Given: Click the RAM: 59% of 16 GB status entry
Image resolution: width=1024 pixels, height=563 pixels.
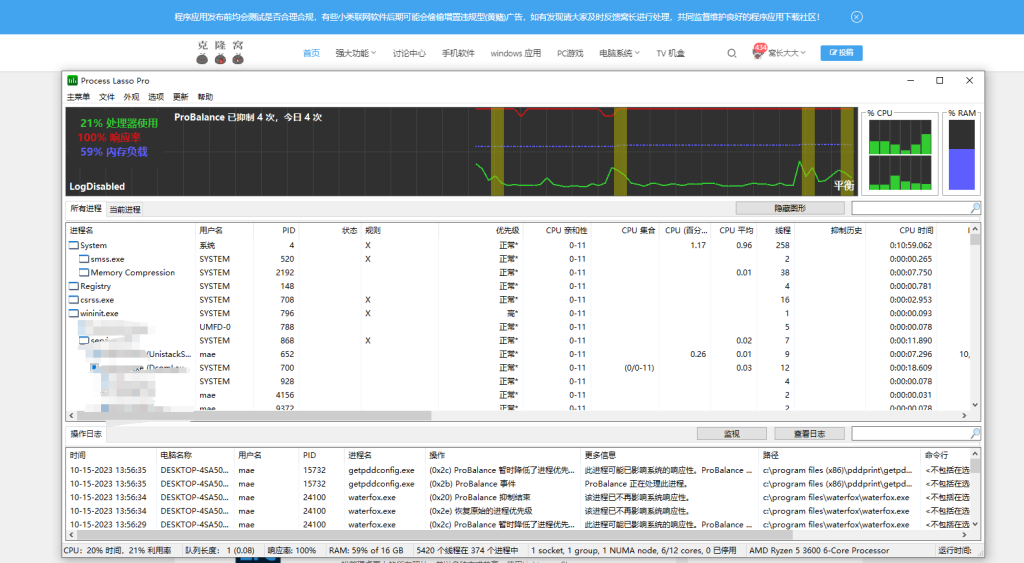Looking at the screenshot, I should click(366, 551).
